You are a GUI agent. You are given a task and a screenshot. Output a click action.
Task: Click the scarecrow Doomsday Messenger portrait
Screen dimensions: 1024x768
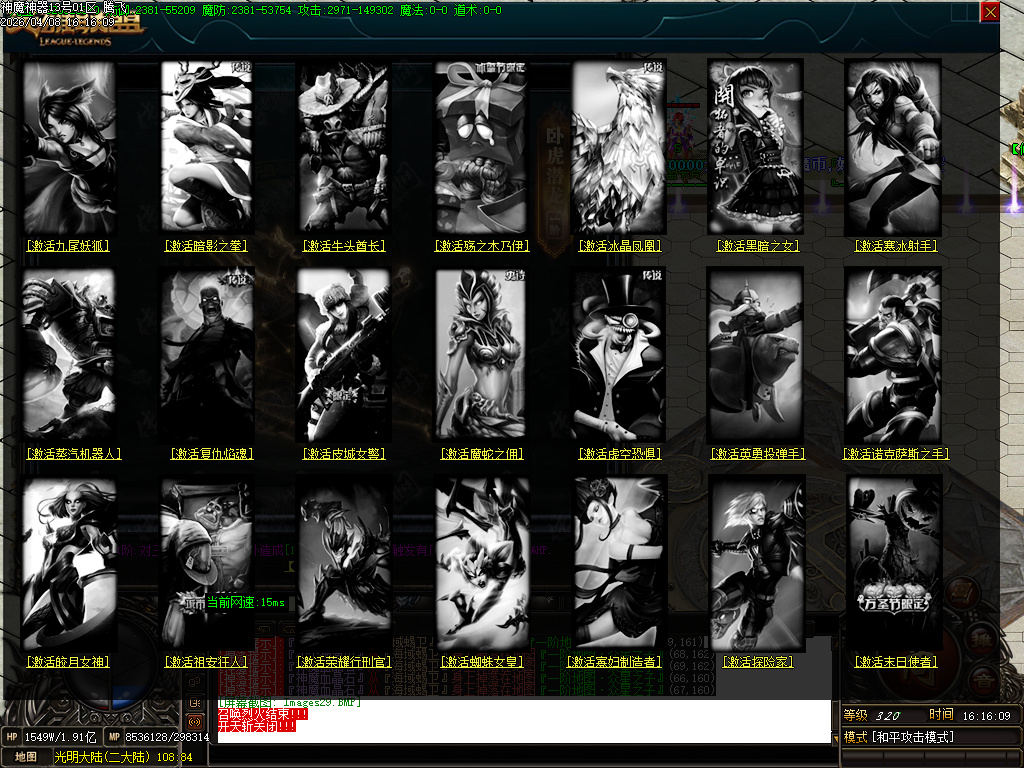895,563
